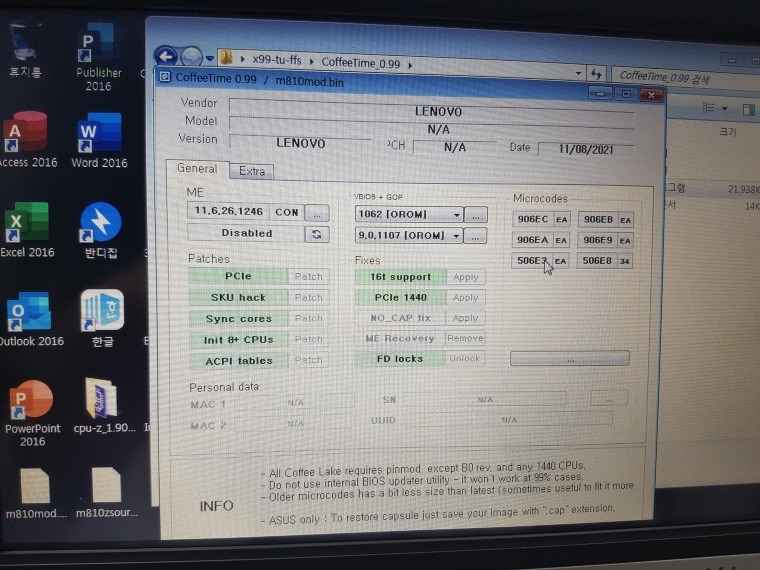Click Explorer back arrow button

pos(166,57)
